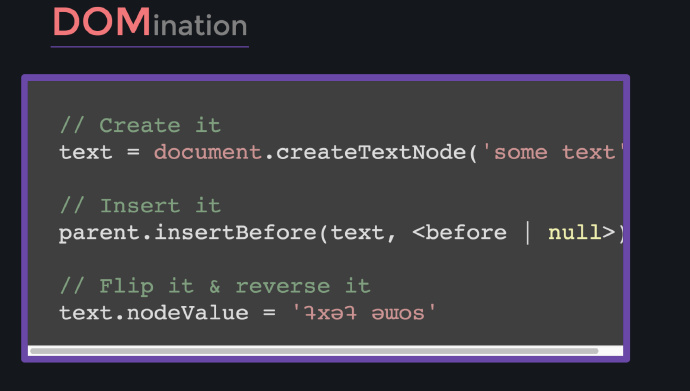Click the yellow 'null' keyword
The height and width of the screenshot is (391, 690).
[x=574, y=233]
